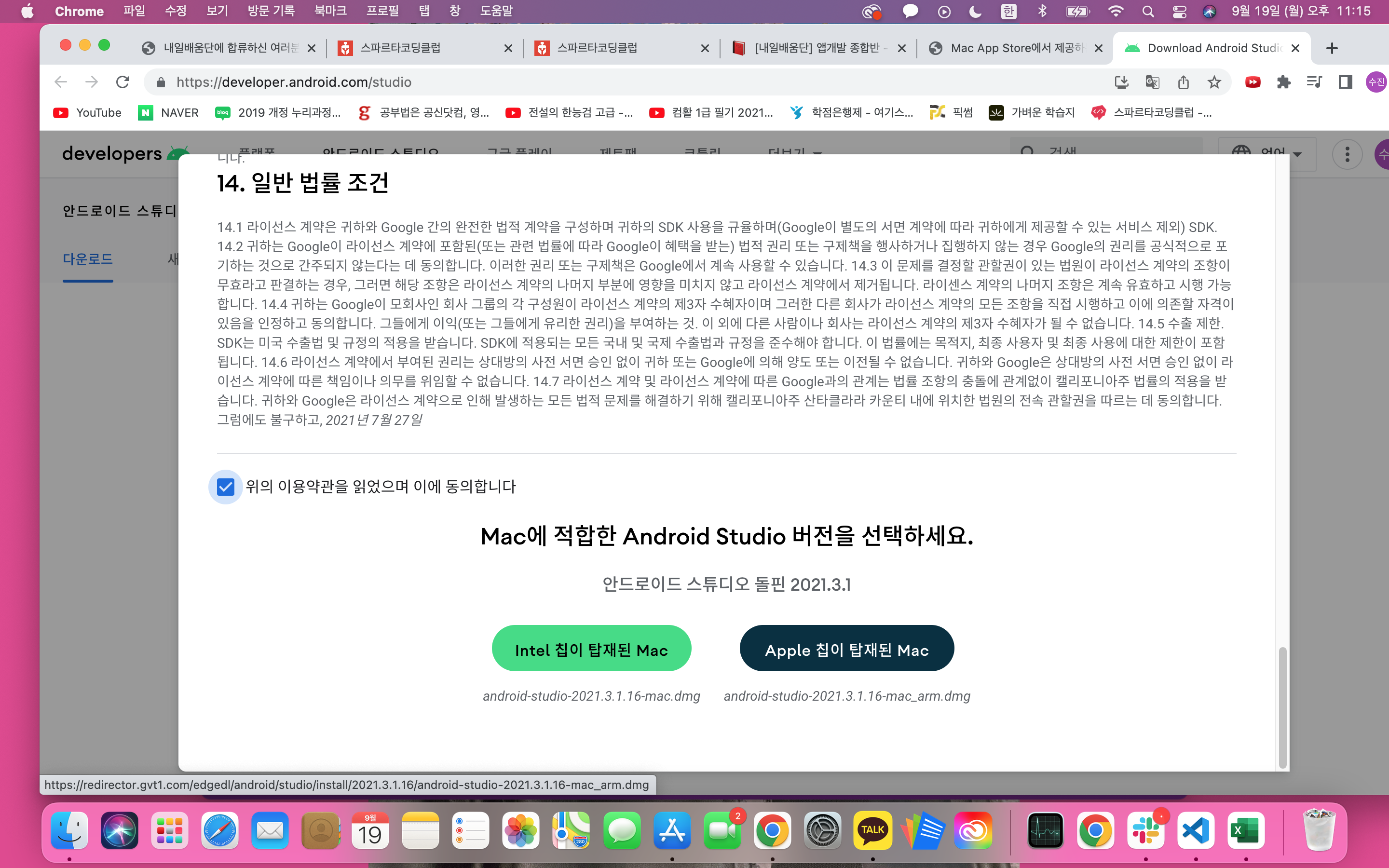The height and width of the screenshot is (868, 1389).
Task: Open 가벼운 학습지 bookmark
Action: [1032, 112]
